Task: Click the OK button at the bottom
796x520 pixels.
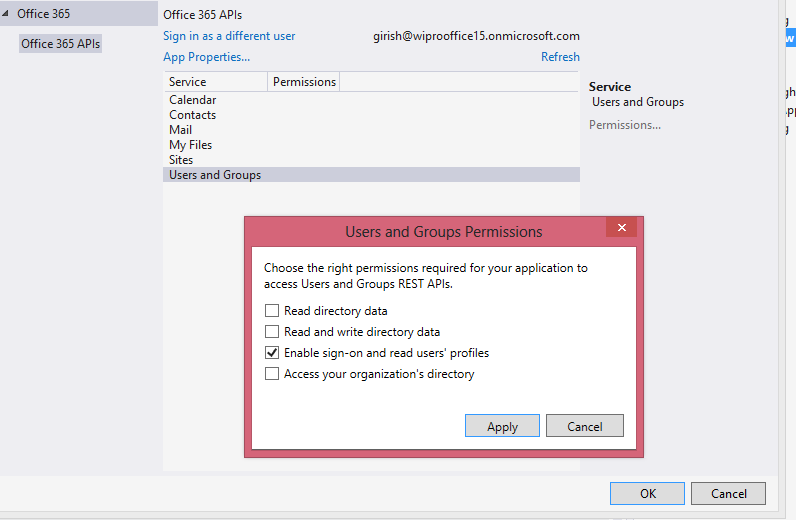Action: [x=647, y=494]
